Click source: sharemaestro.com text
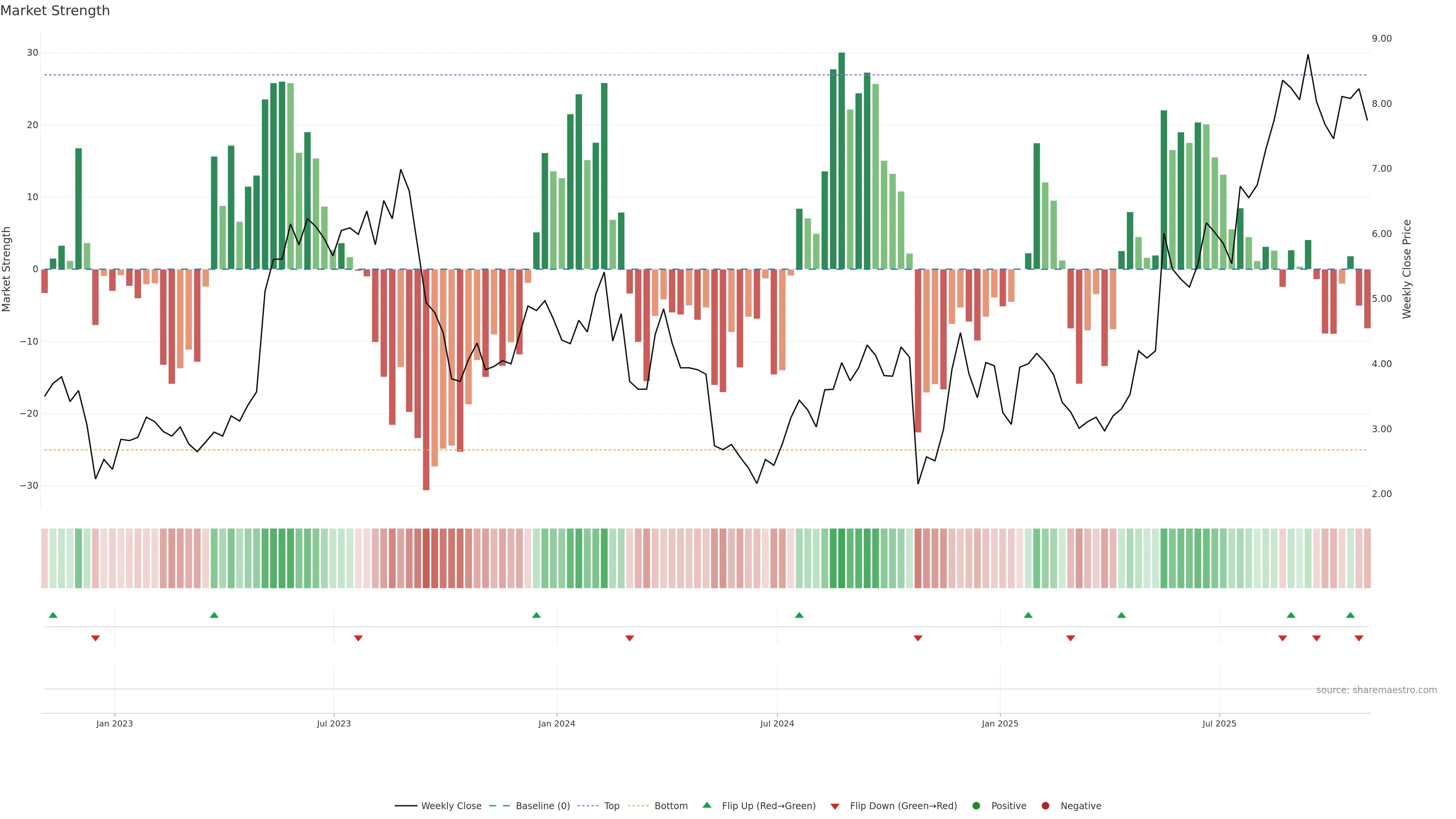1456x819 pixels. [x=1376, y=690]
